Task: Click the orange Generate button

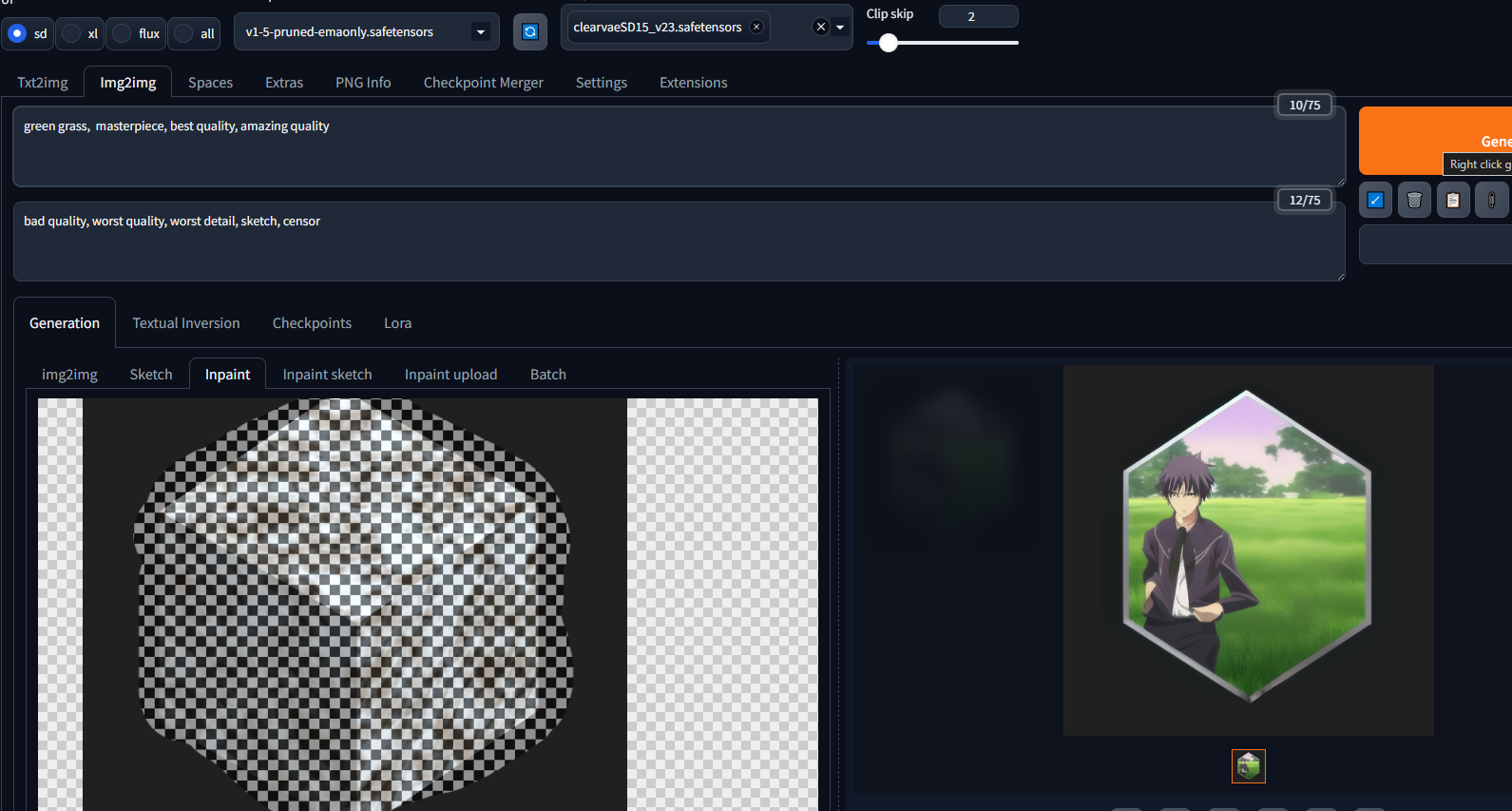Action: (x=1435, y=141)
